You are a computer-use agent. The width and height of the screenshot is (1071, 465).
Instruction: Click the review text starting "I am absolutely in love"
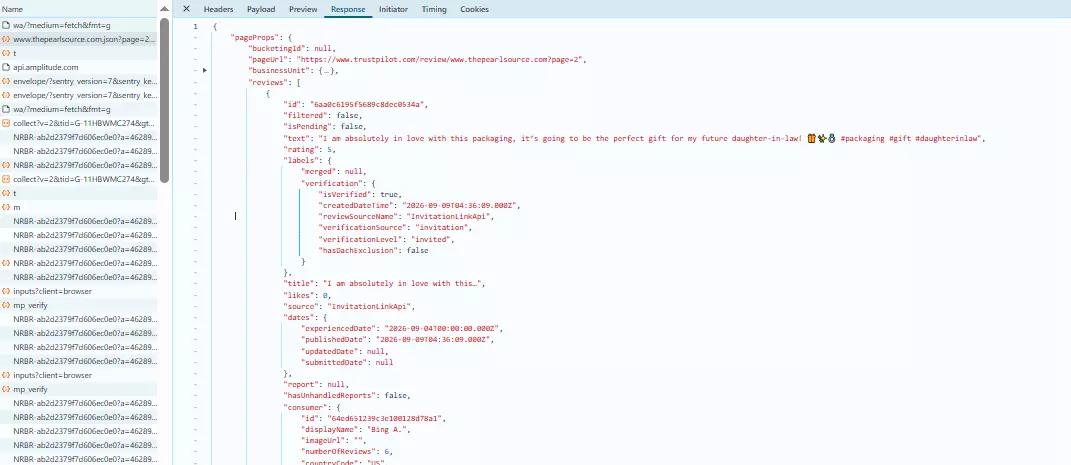click(x=652, y=138)
